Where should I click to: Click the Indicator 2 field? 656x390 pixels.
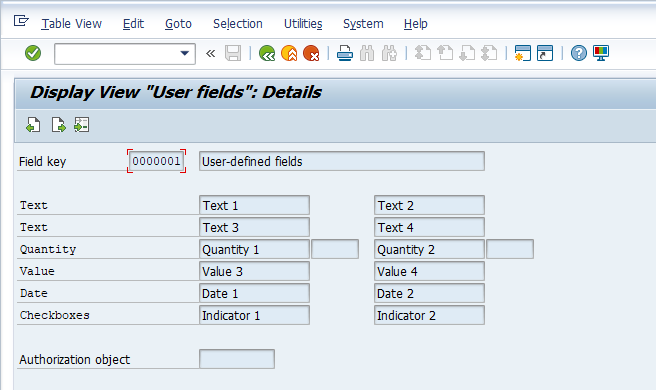pyautogui.click(x=429, y=315)
